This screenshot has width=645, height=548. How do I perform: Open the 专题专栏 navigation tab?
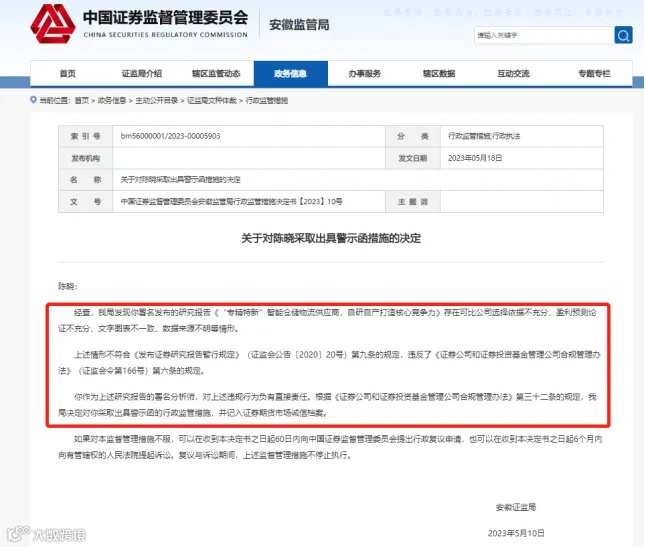click(x=594, y=74)
